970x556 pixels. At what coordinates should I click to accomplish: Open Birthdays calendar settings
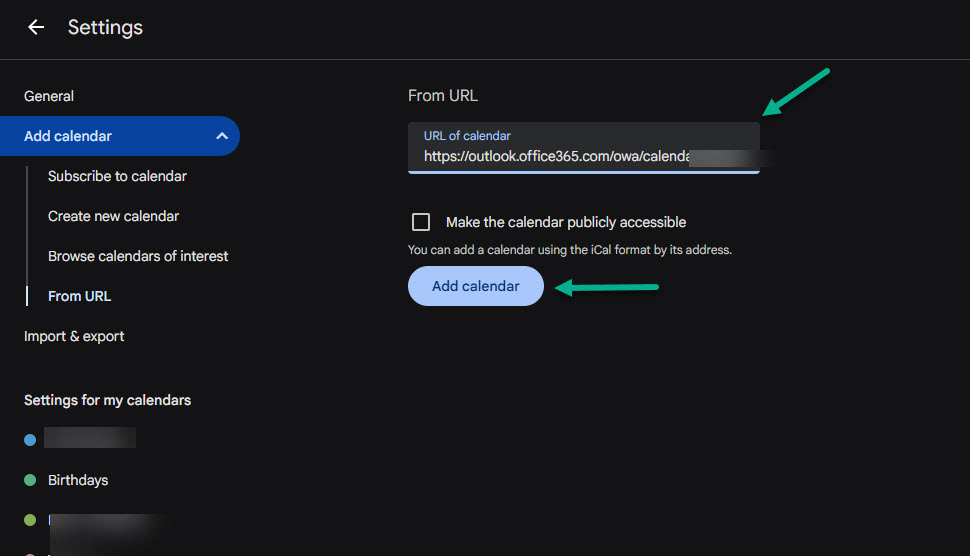pyautogui.click(x=78, y=480)
